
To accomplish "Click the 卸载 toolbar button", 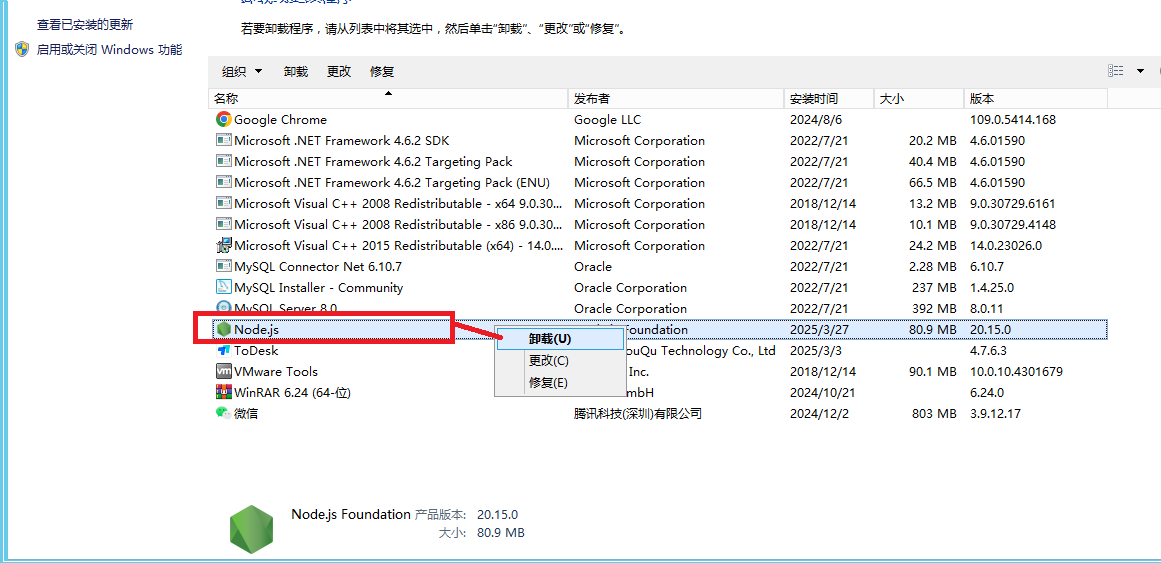I will coord(295,72).
